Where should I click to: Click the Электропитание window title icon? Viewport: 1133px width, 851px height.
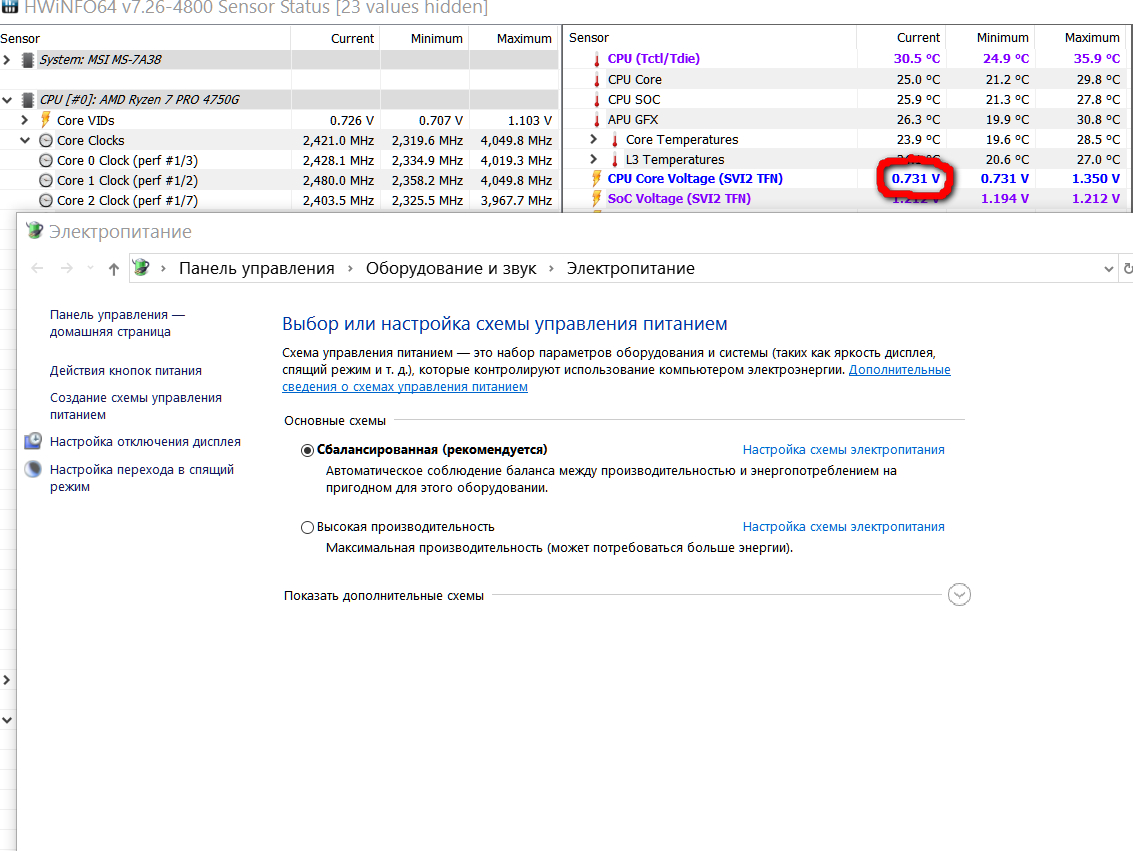point(35,230)
